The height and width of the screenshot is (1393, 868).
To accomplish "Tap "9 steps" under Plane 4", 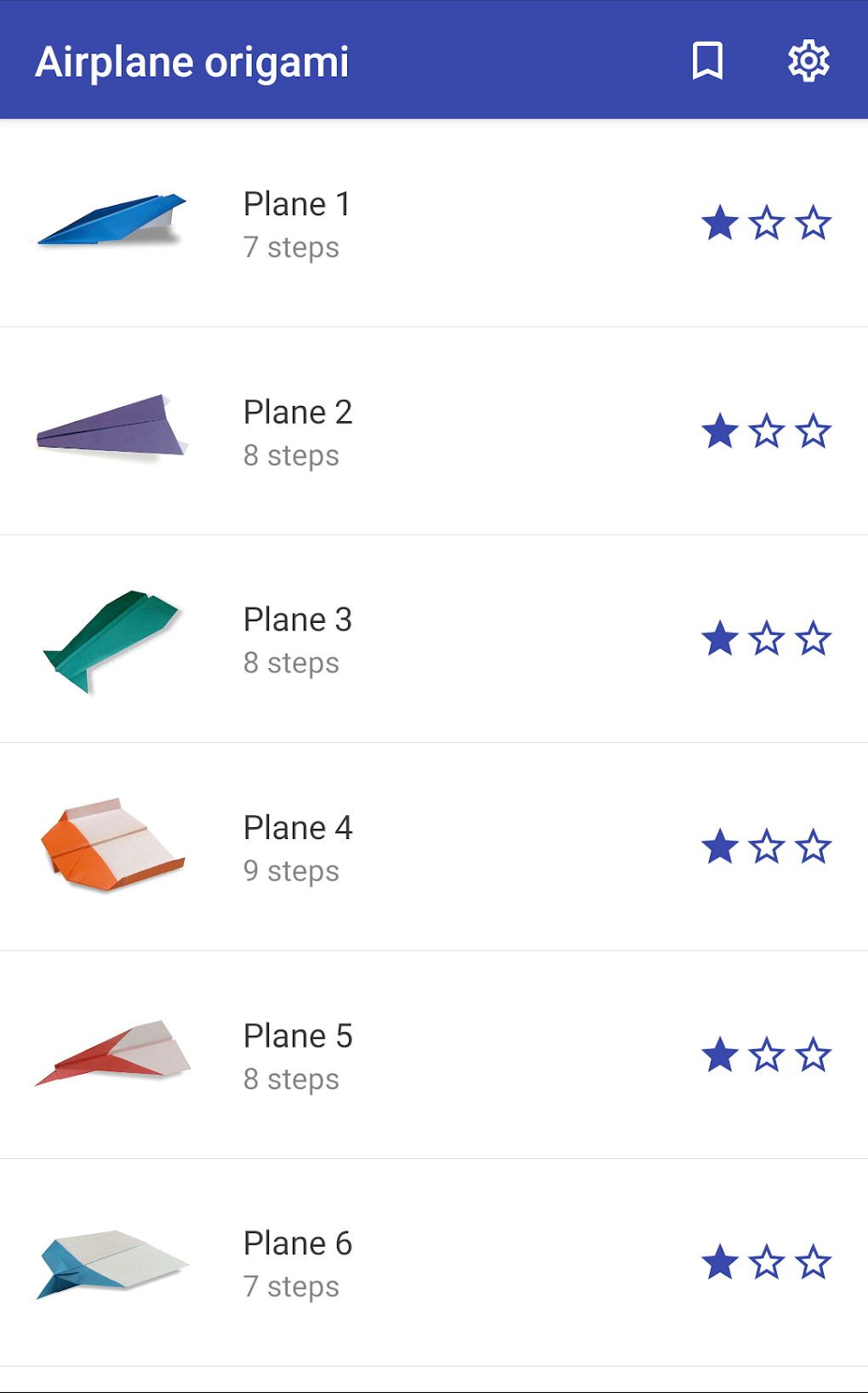I will pos(291,871).
